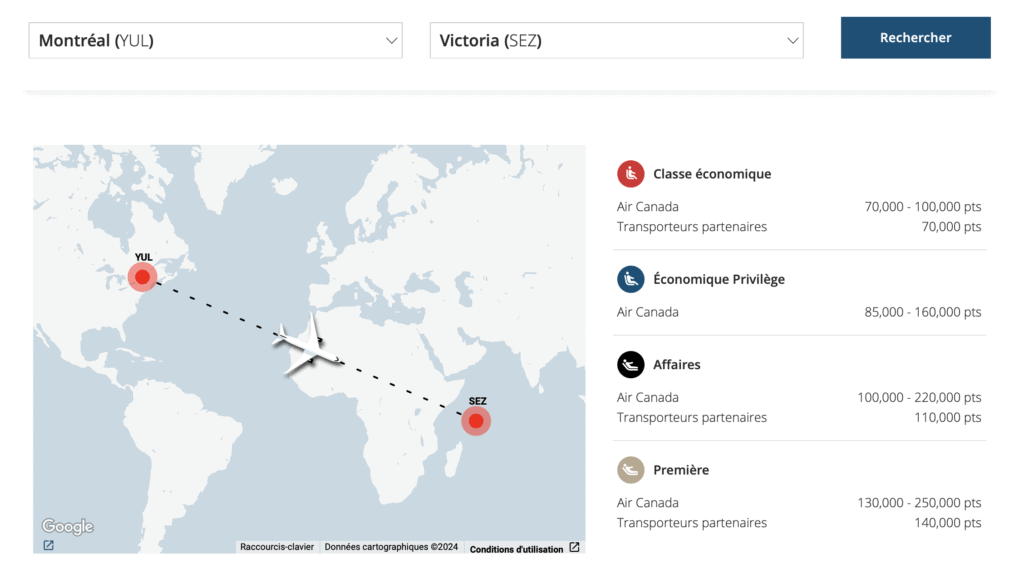Click the Raccourcis-clavier map button
Screen dimensions: 1024x569
pos(277,547)
